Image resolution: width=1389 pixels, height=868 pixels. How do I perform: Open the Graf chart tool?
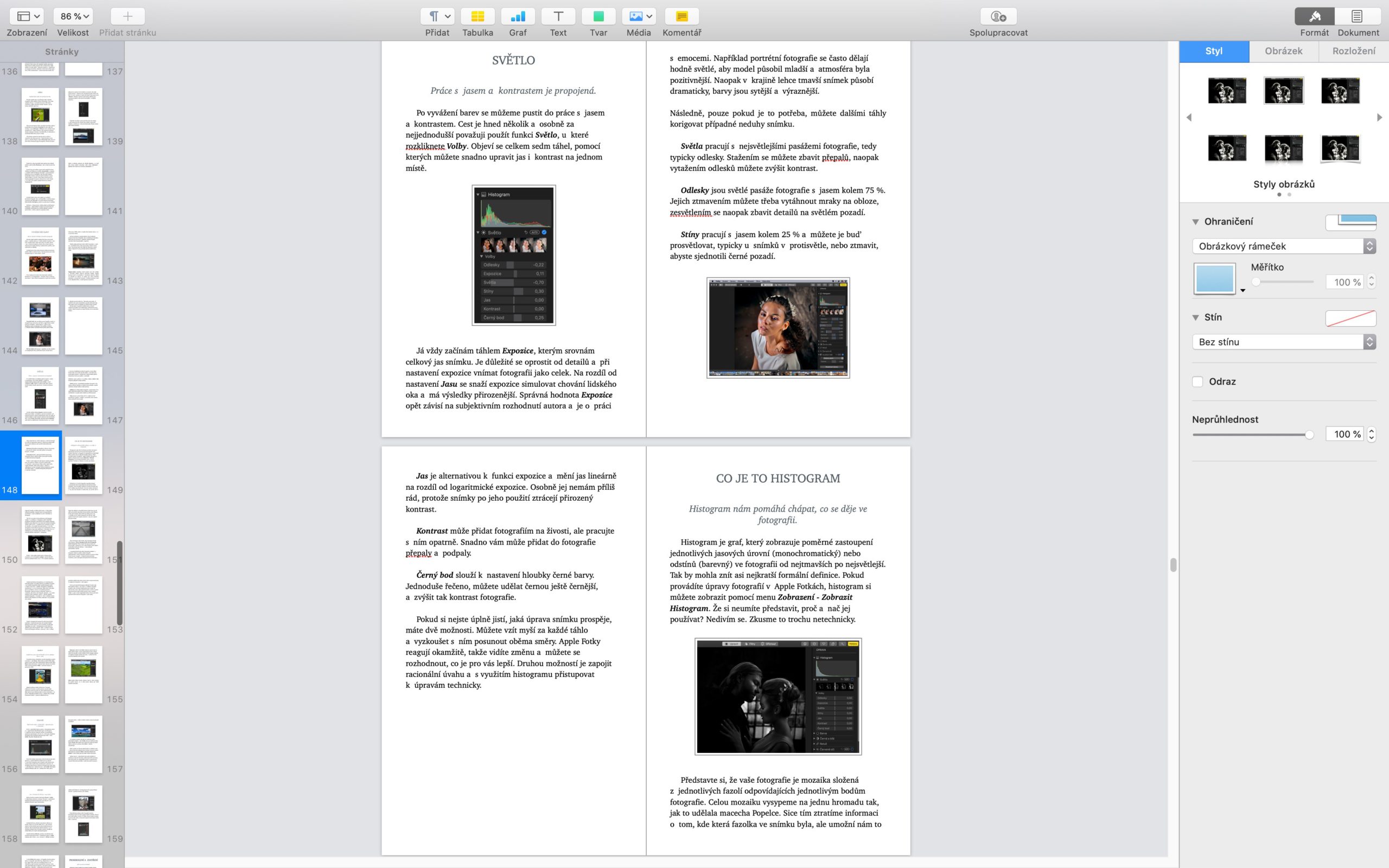coord(518,17)
